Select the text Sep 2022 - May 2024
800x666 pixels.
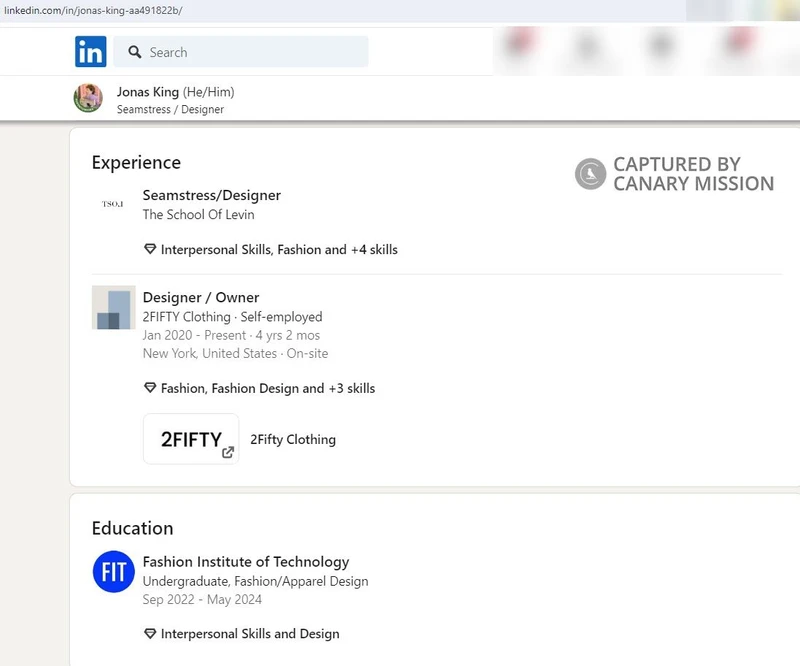[x=203, y=599]
